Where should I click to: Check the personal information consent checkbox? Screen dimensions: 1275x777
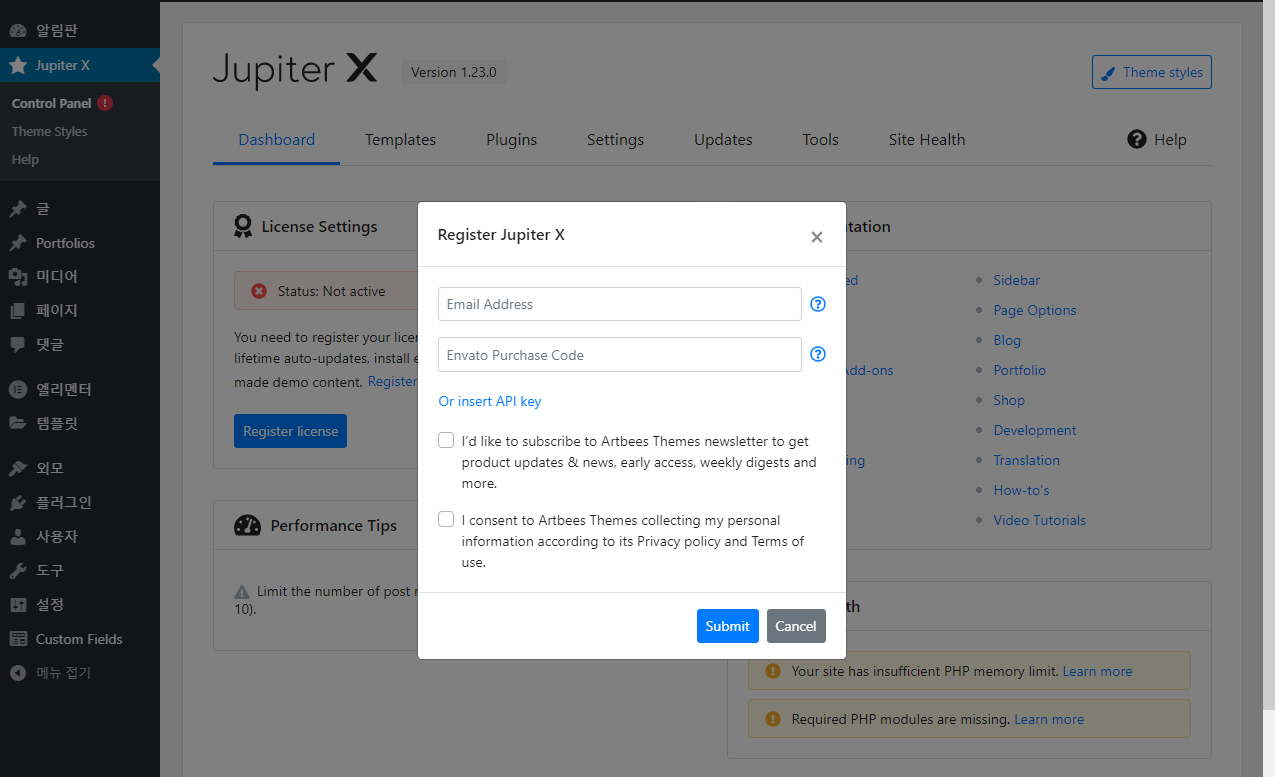click(x=446, y=519)
